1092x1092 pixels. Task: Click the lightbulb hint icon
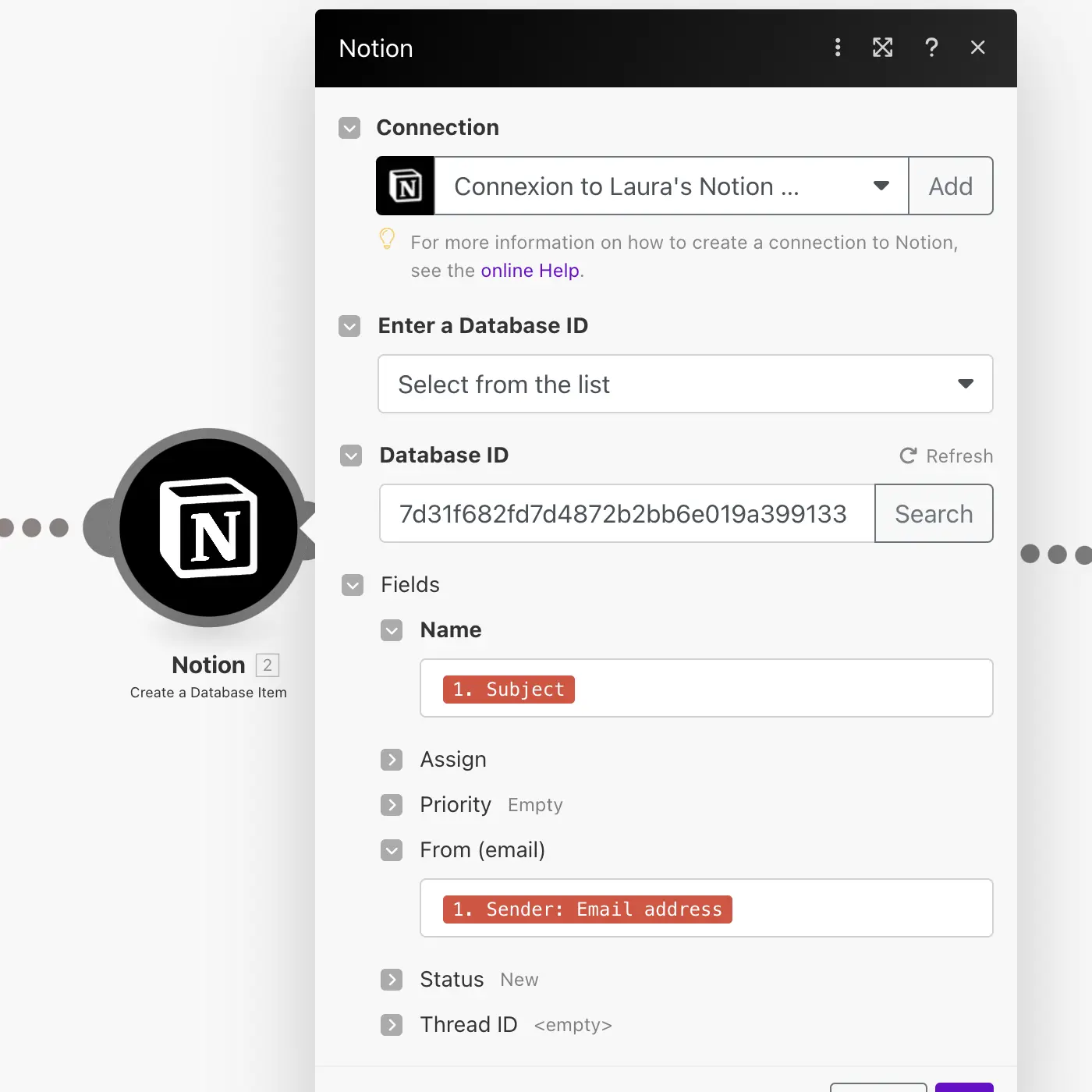387,239
